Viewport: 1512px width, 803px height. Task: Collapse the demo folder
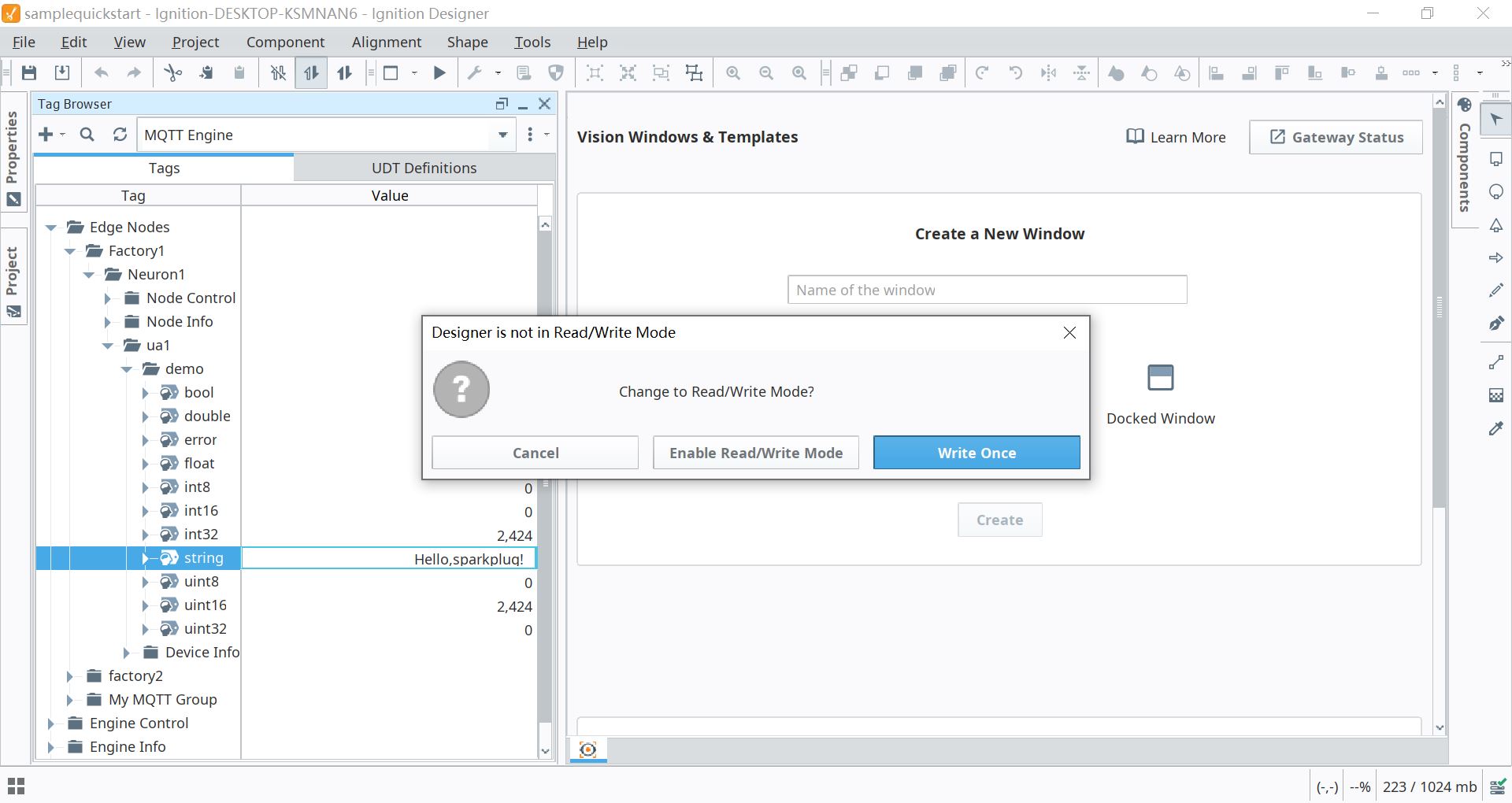127,369
